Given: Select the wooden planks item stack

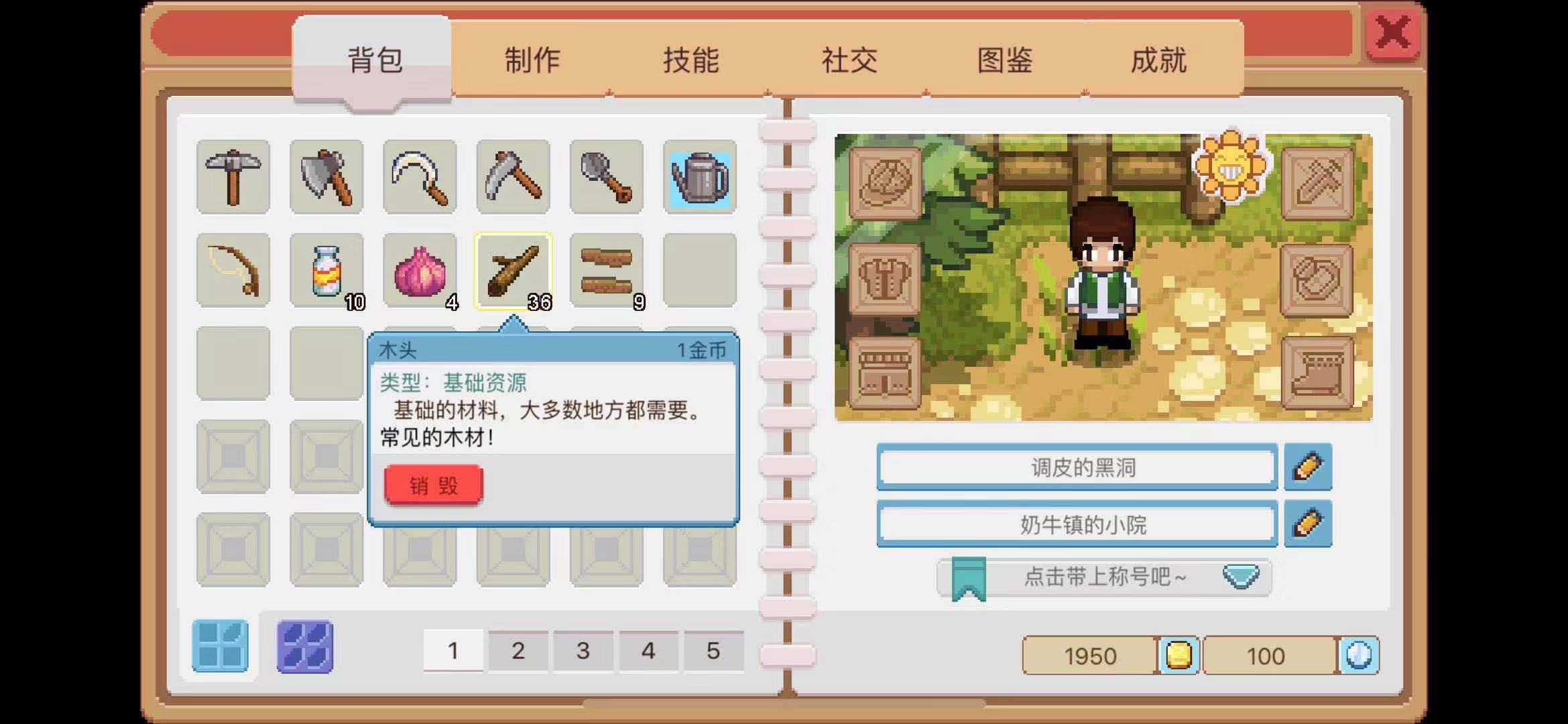Looking at the screenshot, I should (x=607, y=270).
